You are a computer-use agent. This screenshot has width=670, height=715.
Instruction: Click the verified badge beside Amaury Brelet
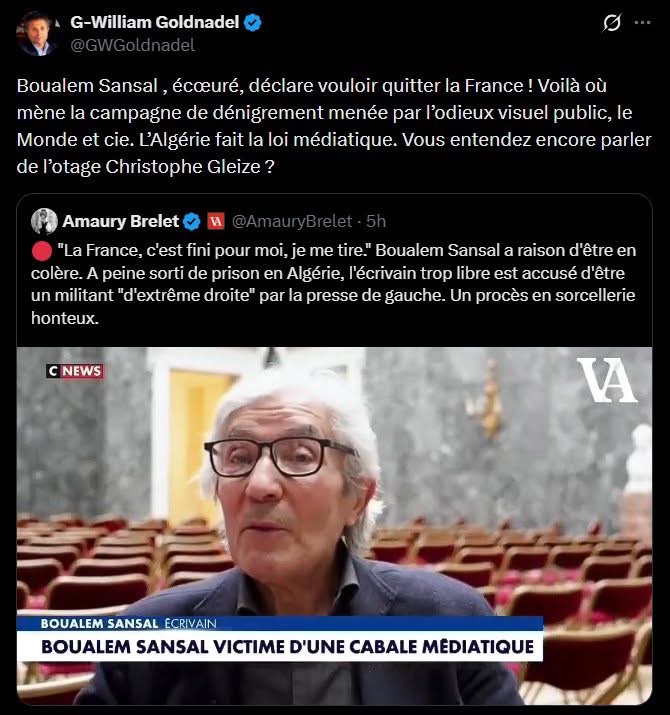(x=192, y=222)
